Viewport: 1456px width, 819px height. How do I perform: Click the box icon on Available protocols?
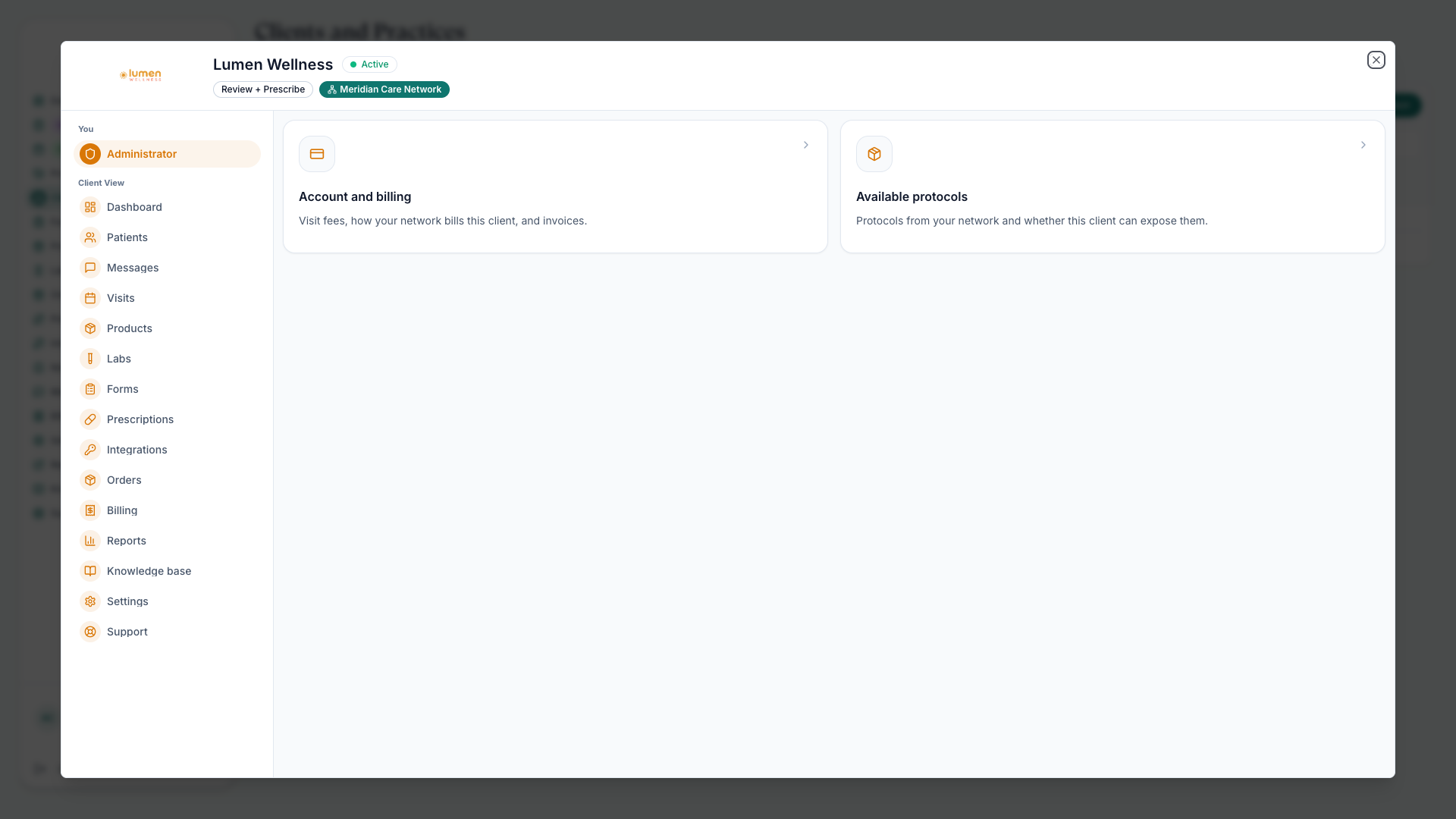pos(874,154)
